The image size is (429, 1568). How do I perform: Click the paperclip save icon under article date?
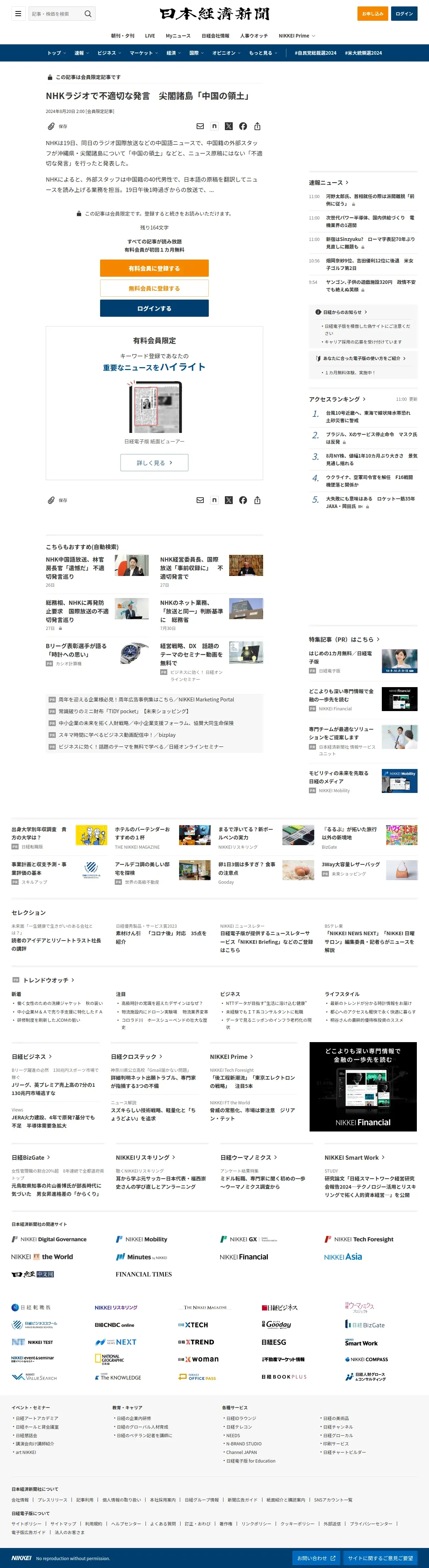(x=51, y=127)
